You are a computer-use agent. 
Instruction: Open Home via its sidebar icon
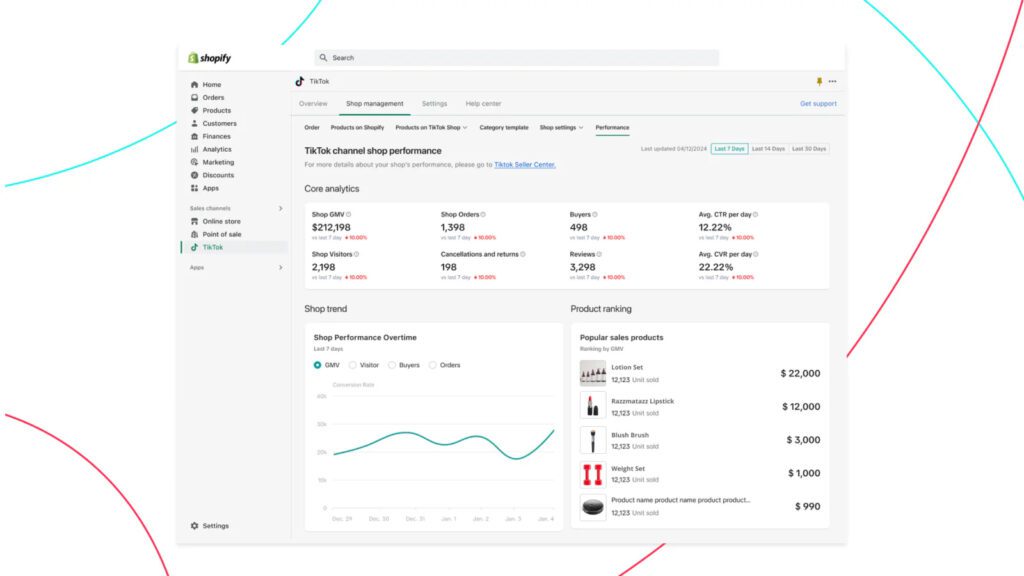click(194, 85)
